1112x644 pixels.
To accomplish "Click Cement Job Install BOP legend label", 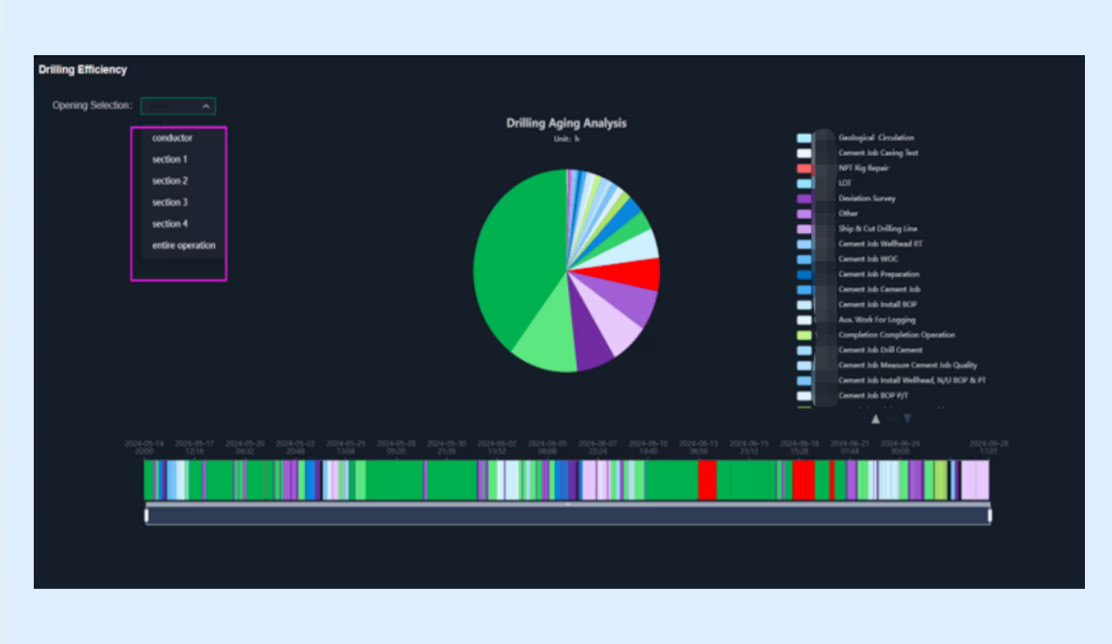I will click(x=877, y=304).
